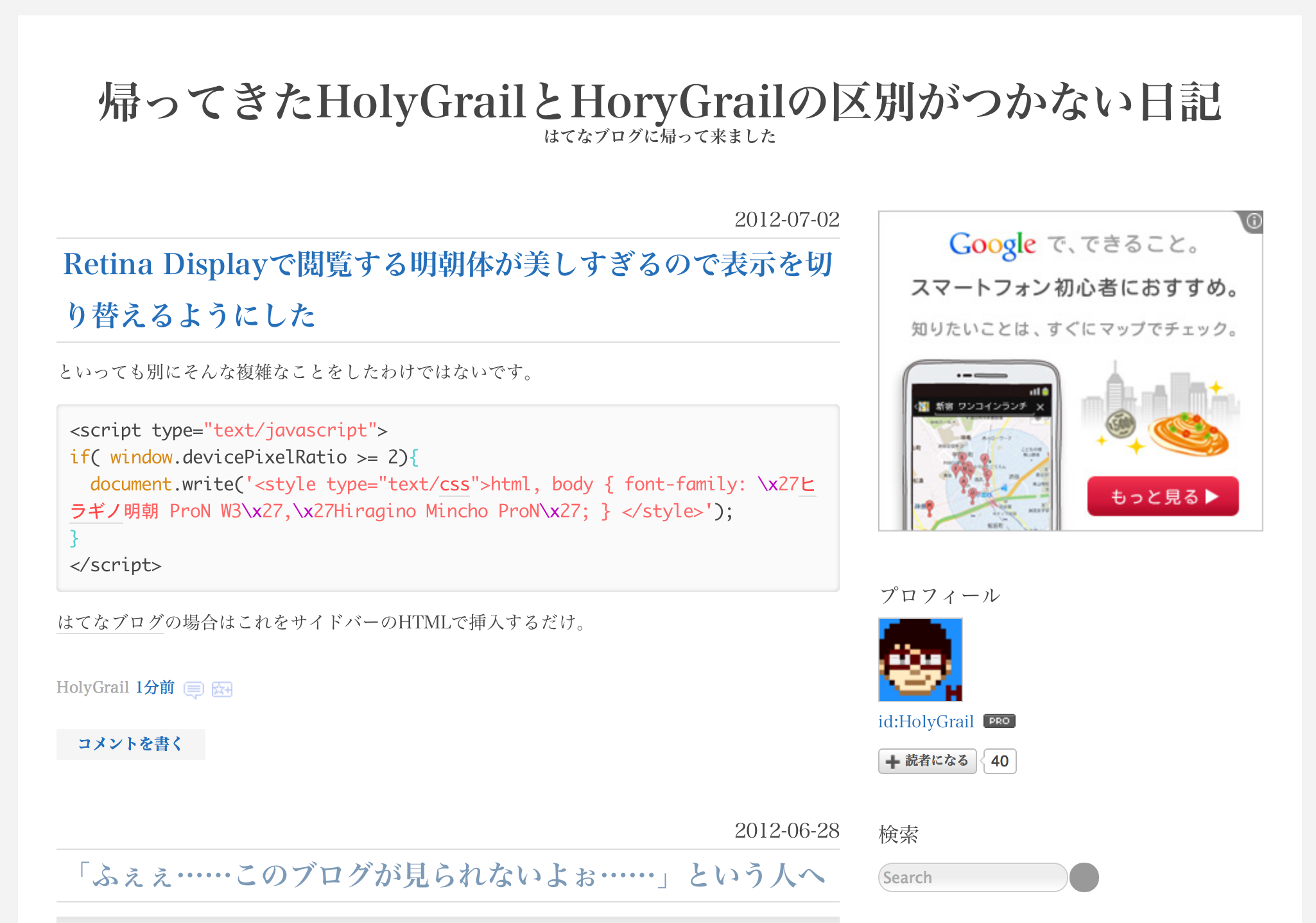
Task: Open the '1分前' timestamp link
Action: click(155, 687)
